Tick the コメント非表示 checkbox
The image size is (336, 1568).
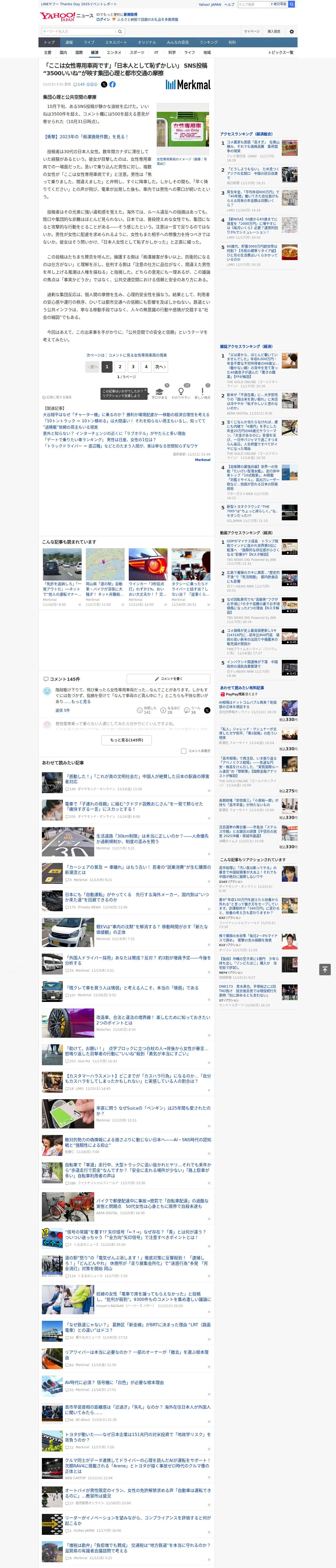[x=183, y=751]
